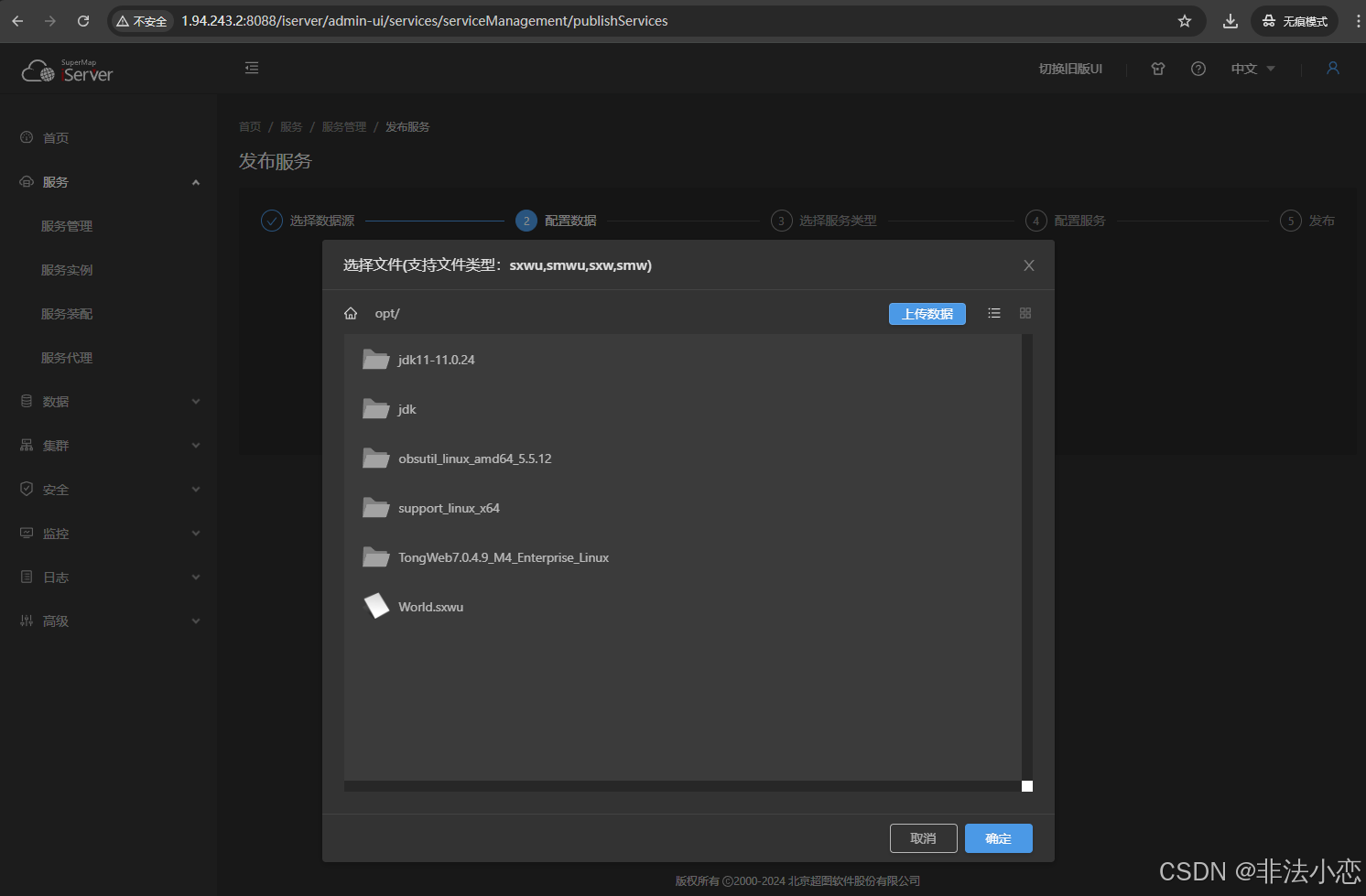Click the 无痕模式 incognito indicator
This screenshot has width=1366, height=896.
[1295, 21]
